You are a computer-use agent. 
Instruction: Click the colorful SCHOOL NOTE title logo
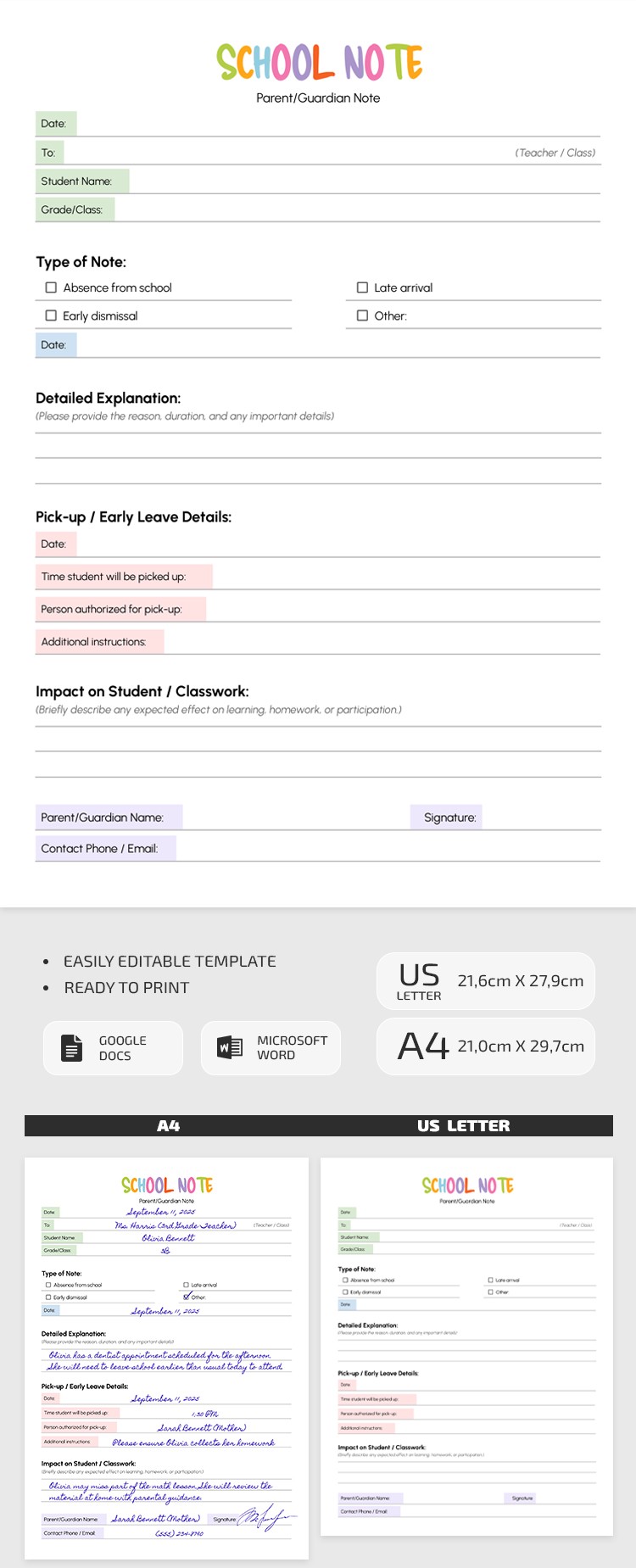coord(319,63)
